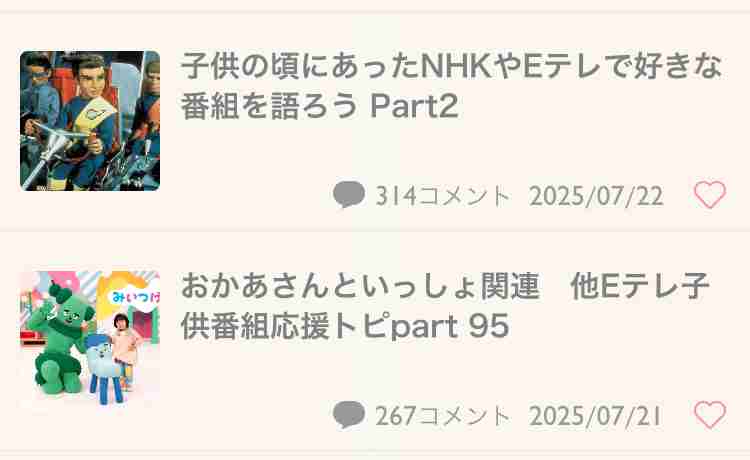Open topic おかあさんといっしょ関連 part 95
The image size is (750, 460).
coord(445,306)
